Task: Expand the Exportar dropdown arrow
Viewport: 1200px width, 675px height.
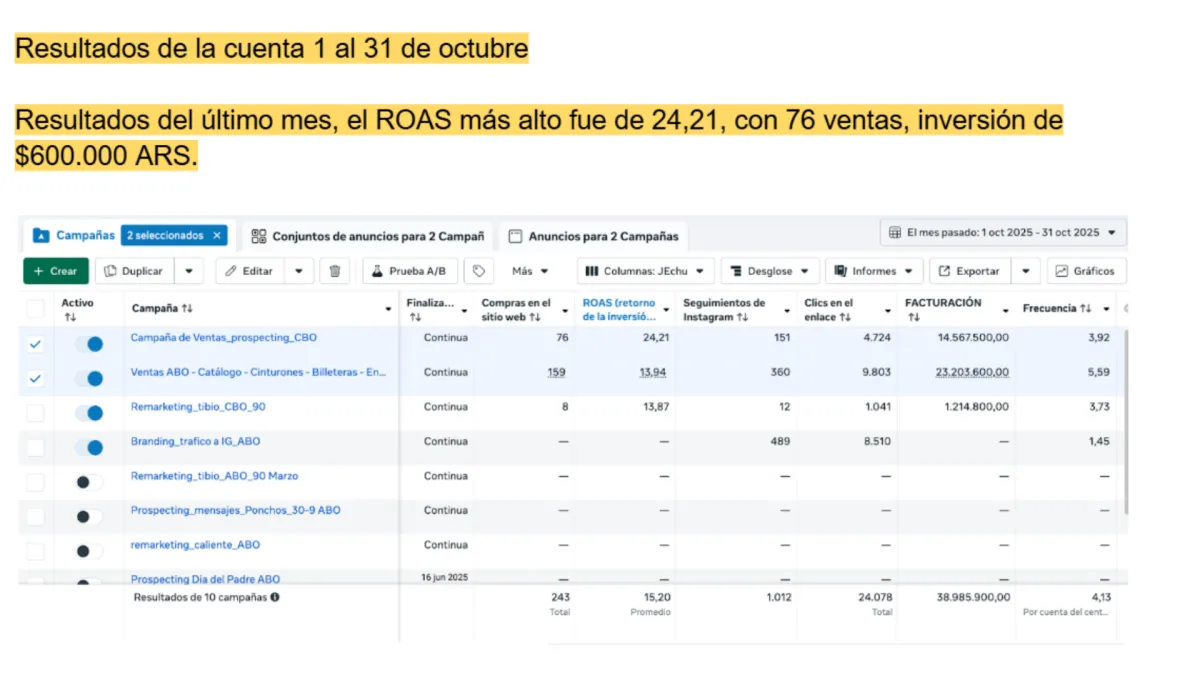Action: [1026, 271]
